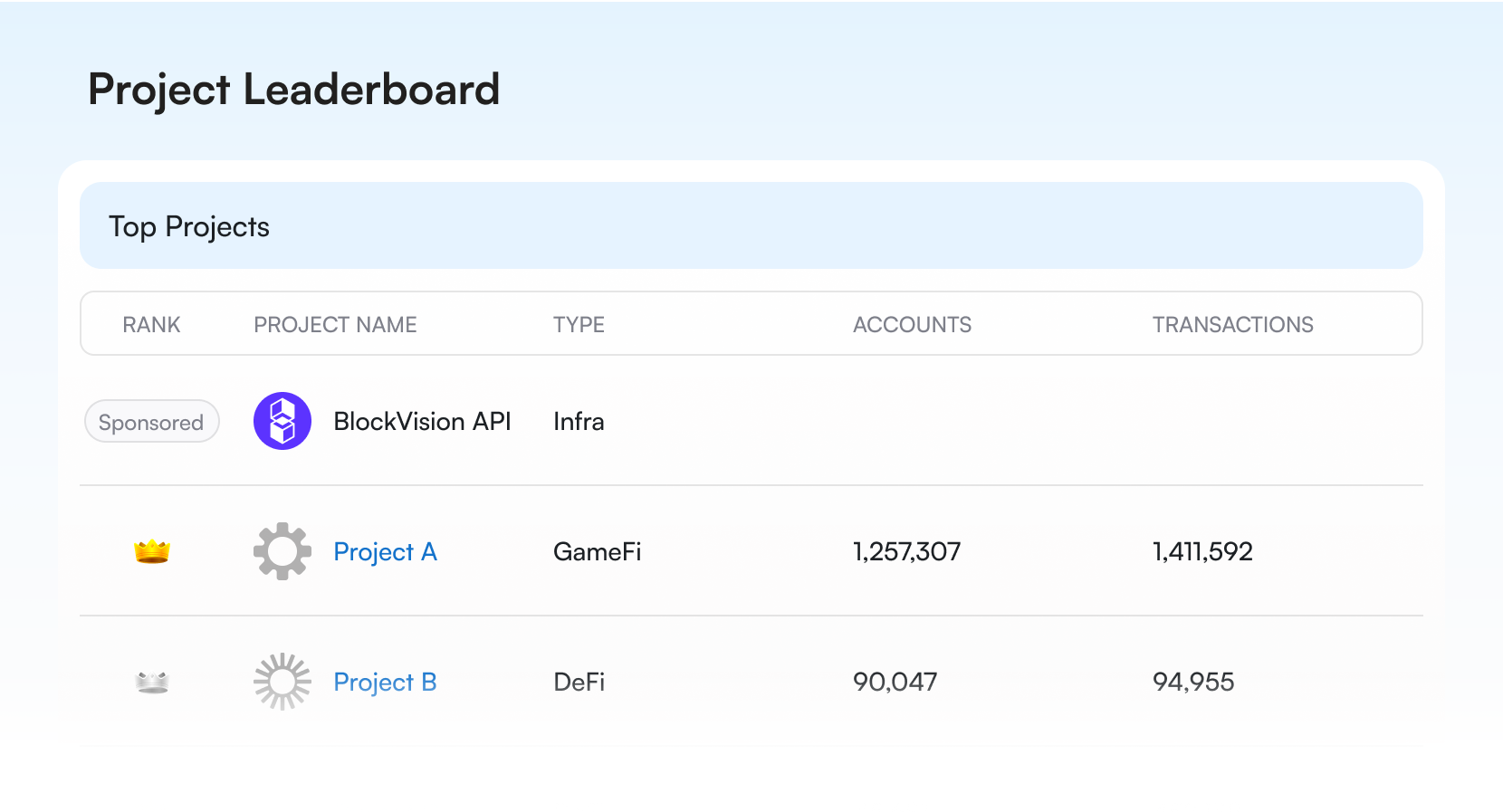Sort by the RANK column header
The image size is (1503, 812).
[151, 324]
